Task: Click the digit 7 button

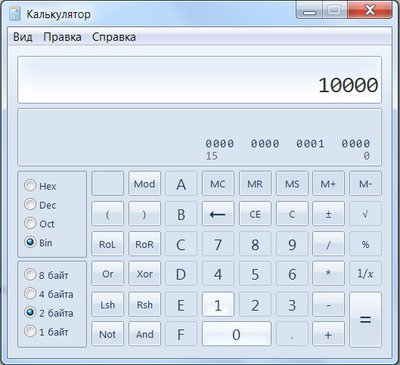Action: (x=218, y=244)
